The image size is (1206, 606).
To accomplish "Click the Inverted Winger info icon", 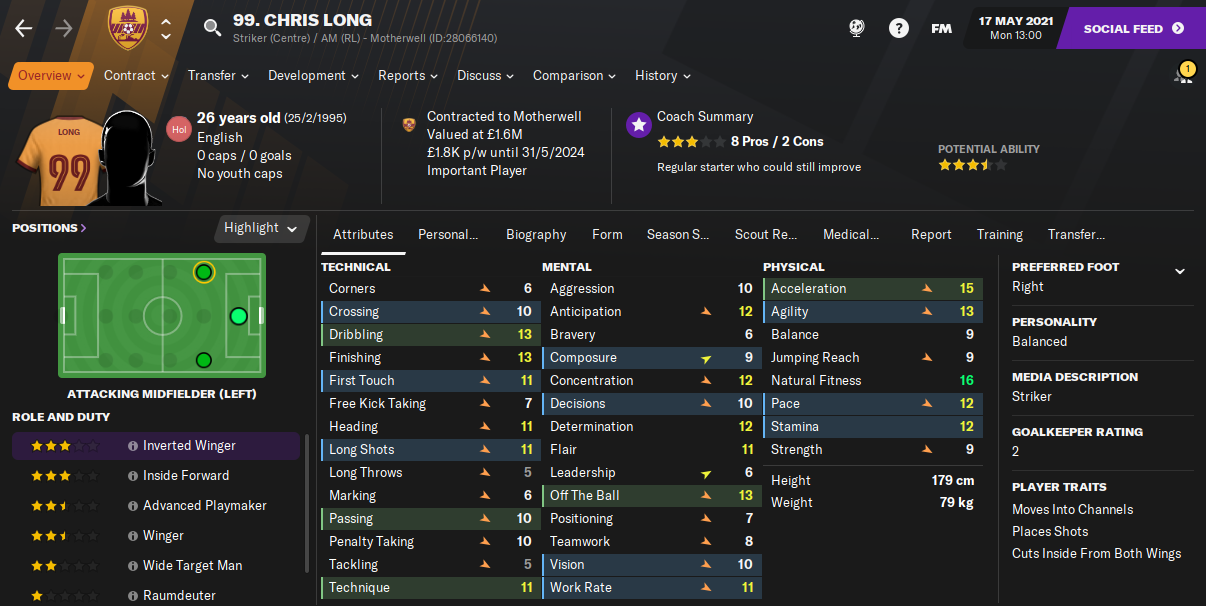I will 132,446.
